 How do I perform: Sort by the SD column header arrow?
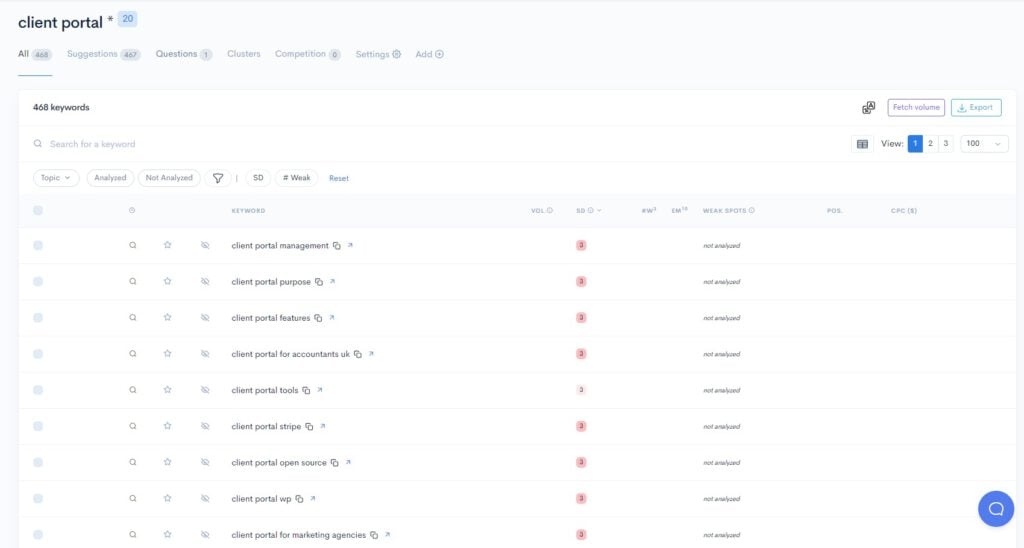tap(599, 211)
